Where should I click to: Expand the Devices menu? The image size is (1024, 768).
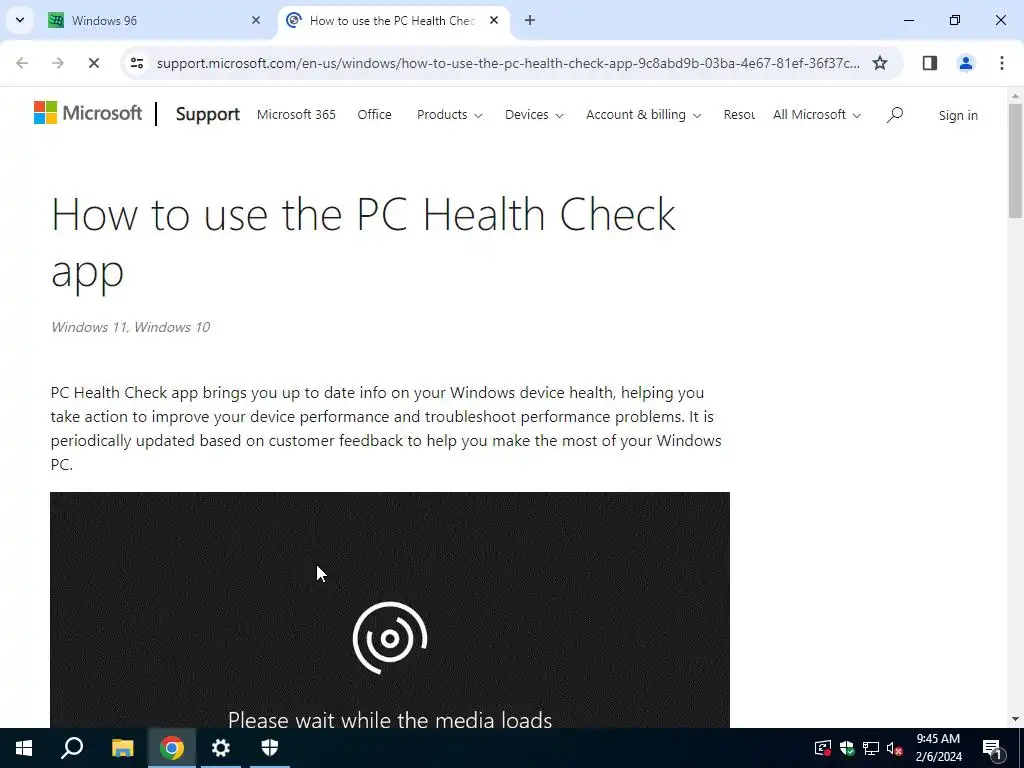pos(534,115)
